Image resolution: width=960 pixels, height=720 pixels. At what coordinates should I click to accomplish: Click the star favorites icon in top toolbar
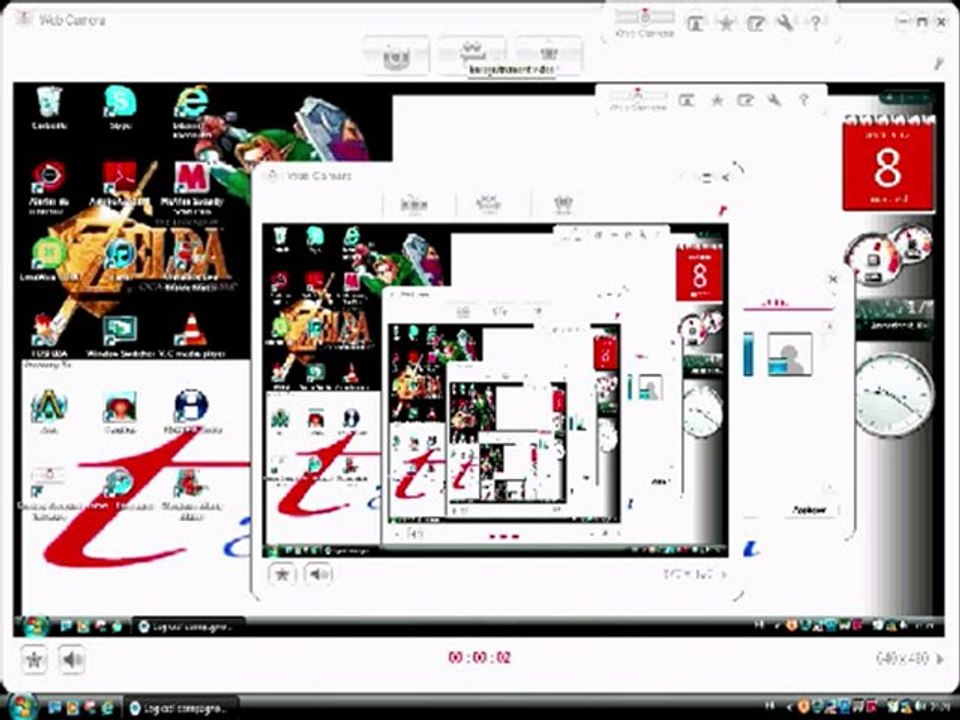point(726,23)
